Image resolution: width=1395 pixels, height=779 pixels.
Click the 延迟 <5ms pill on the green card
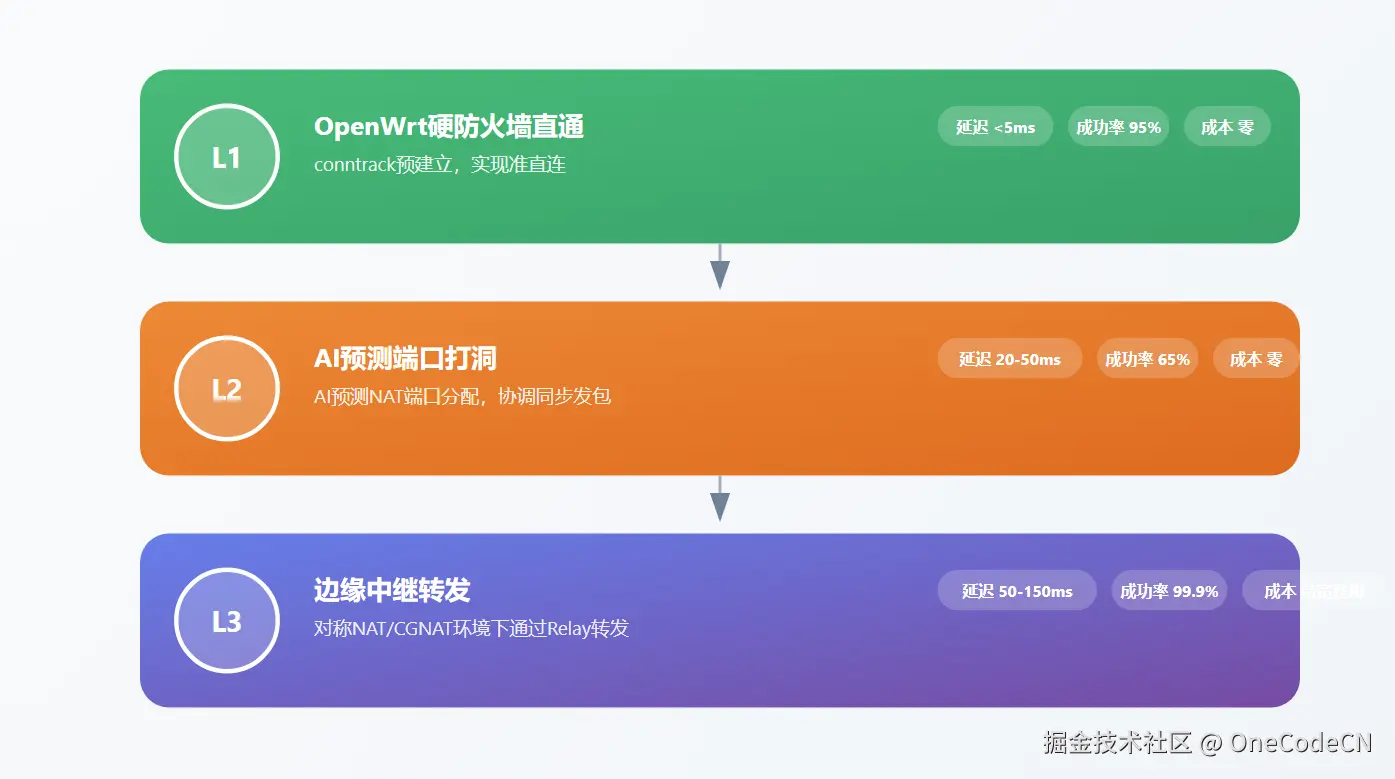tap(994, 126)
